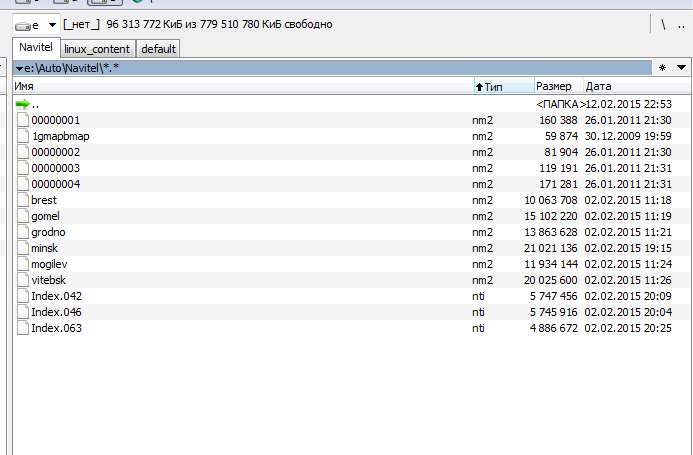Click file name minsk
693x455 pixels.
pos(45,248)
